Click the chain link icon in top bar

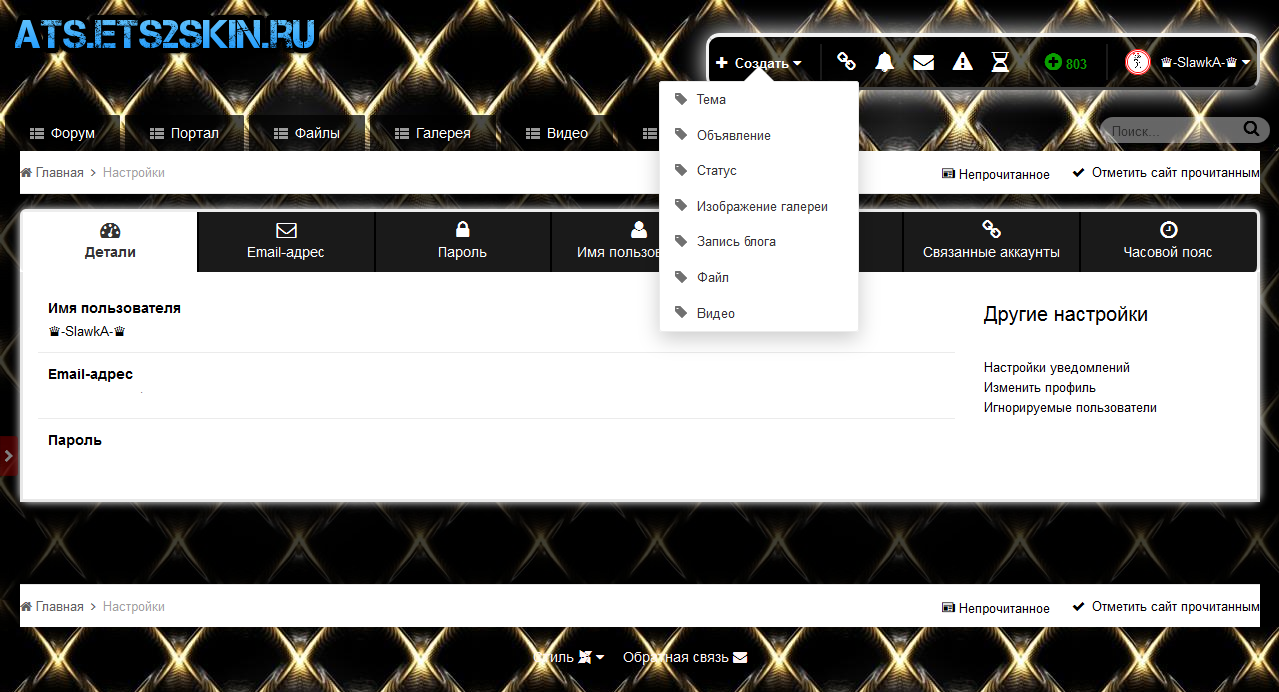[x=846, y=62]
